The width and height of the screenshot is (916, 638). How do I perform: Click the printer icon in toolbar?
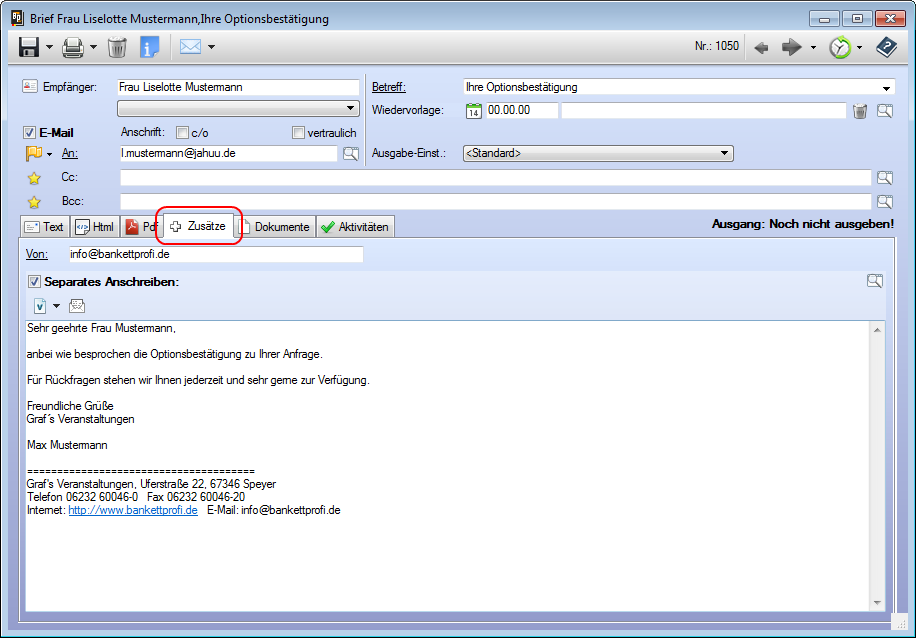pos(72,47)
